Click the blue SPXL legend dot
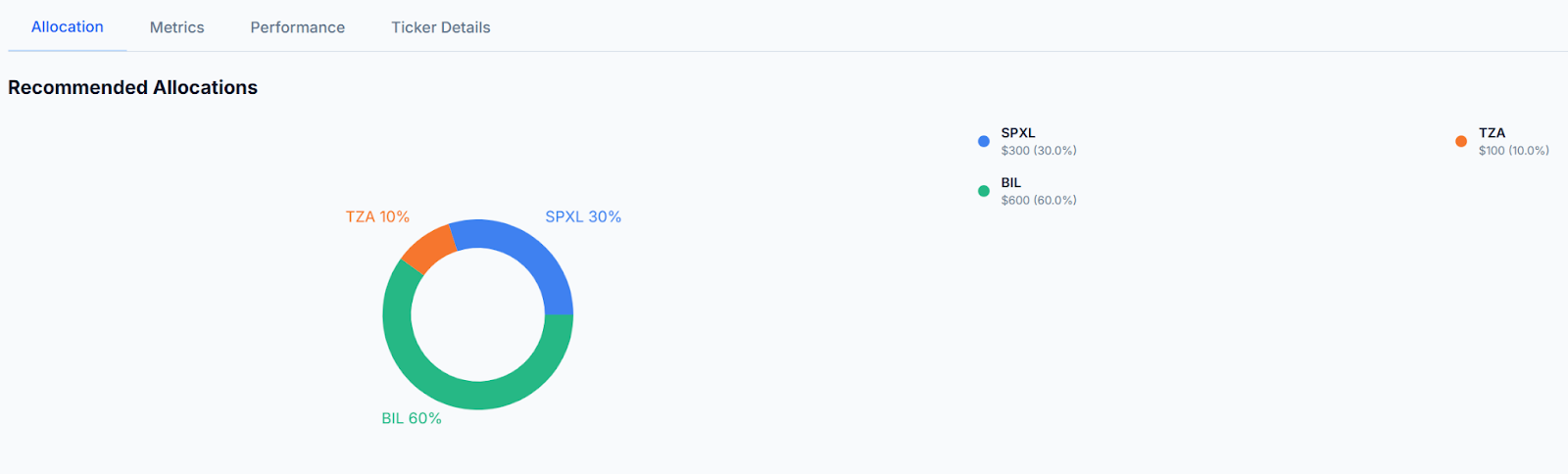Screen dimensions: 1568x474 click(x=983, y=141)
